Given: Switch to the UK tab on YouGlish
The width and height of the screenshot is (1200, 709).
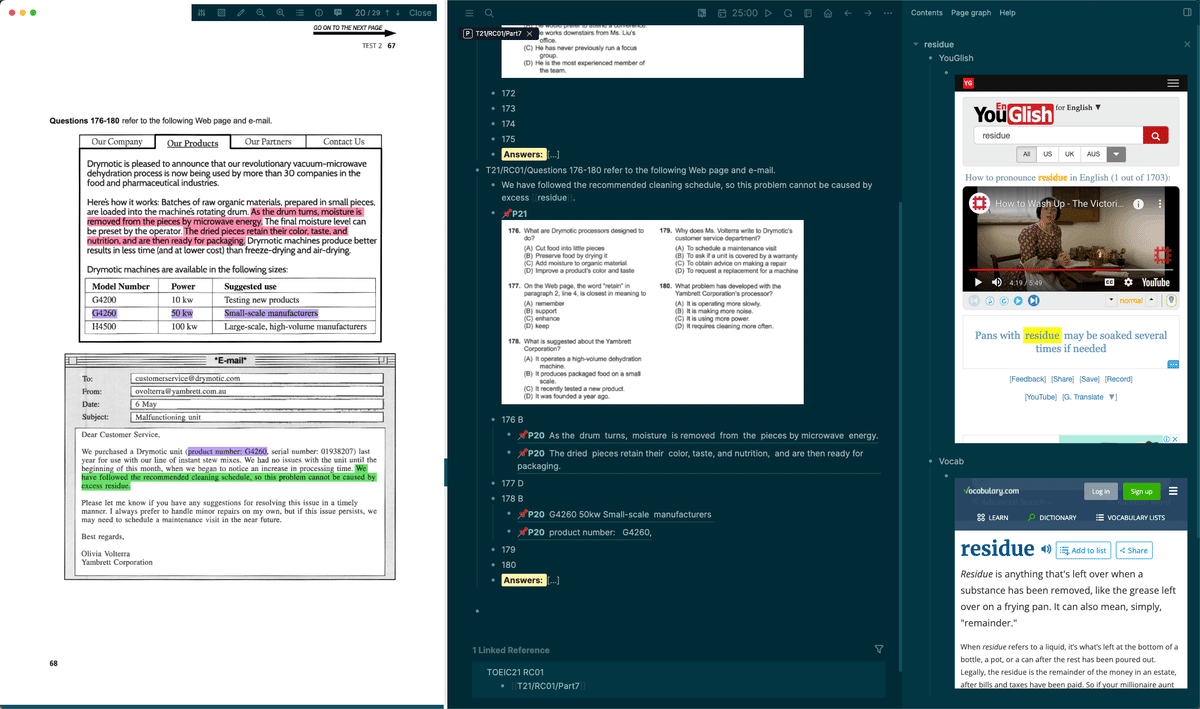Looking at the screenshot, I should point(1068,155).
